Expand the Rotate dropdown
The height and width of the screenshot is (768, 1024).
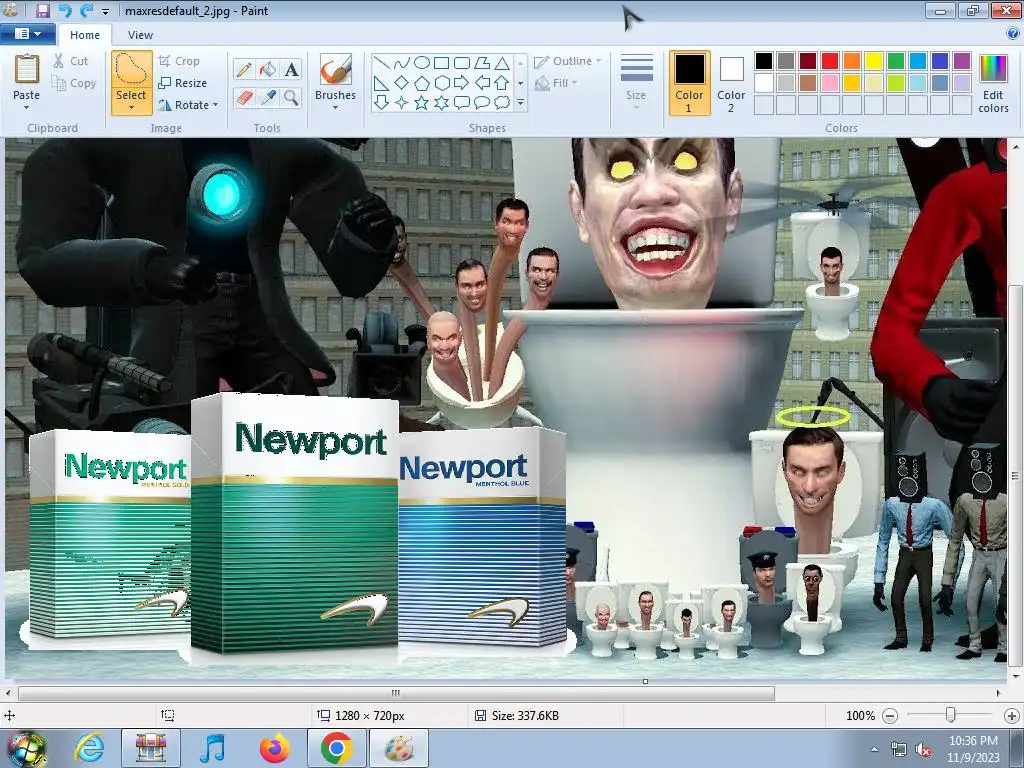(216, 105)
